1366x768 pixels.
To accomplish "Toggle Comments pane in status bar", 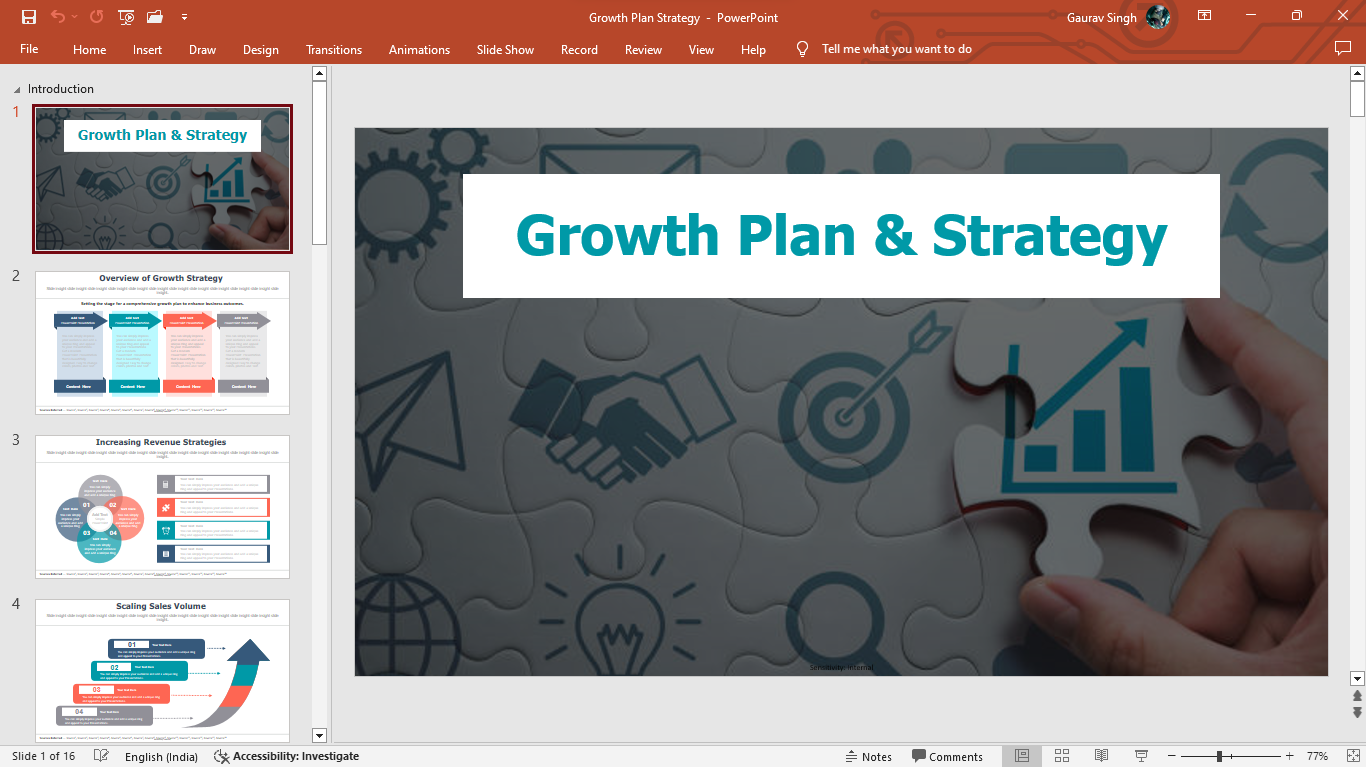I will pos(947,756).
